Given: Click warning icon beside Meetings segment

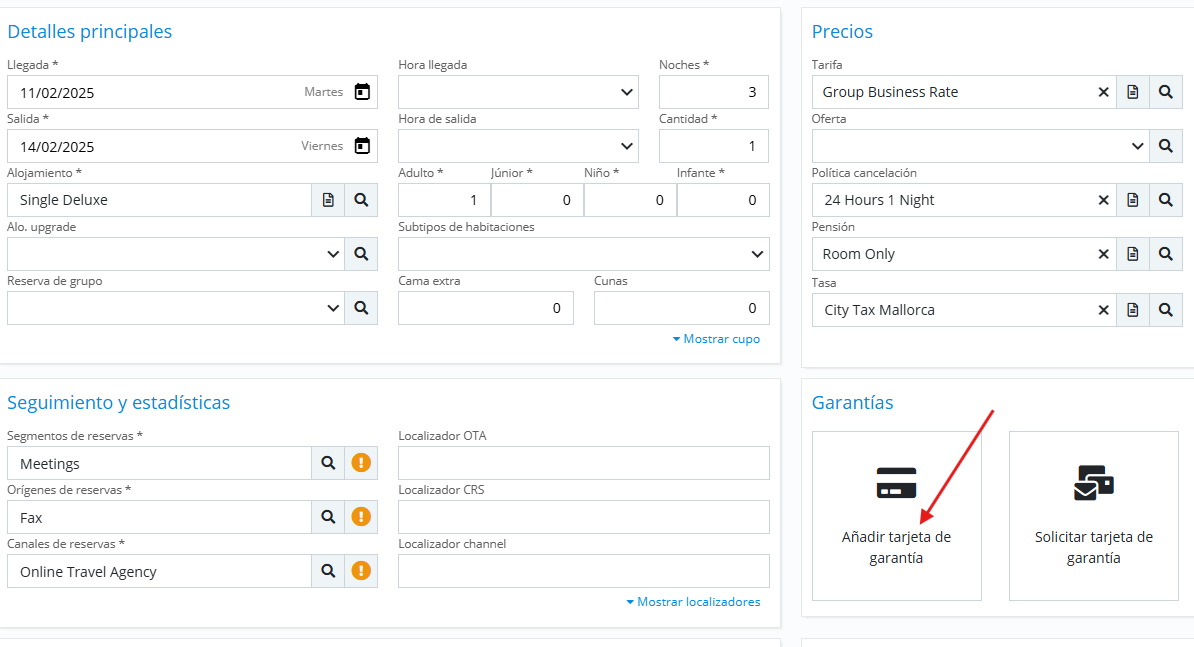Looking at the screenshot, I should pos(361,463).
